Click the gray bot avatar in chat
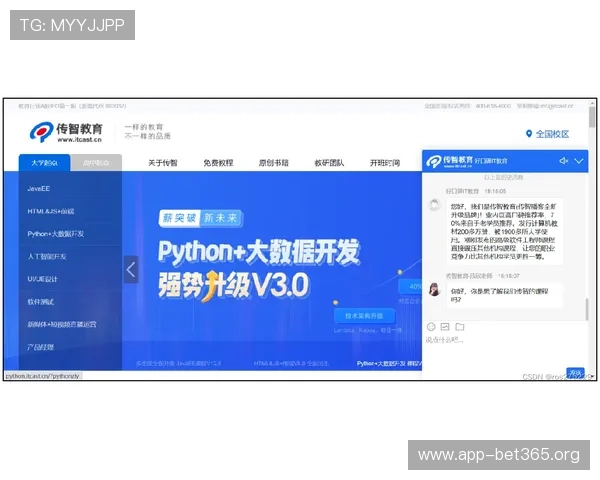This screenshot has width=600, height=480. coord(435,205)
